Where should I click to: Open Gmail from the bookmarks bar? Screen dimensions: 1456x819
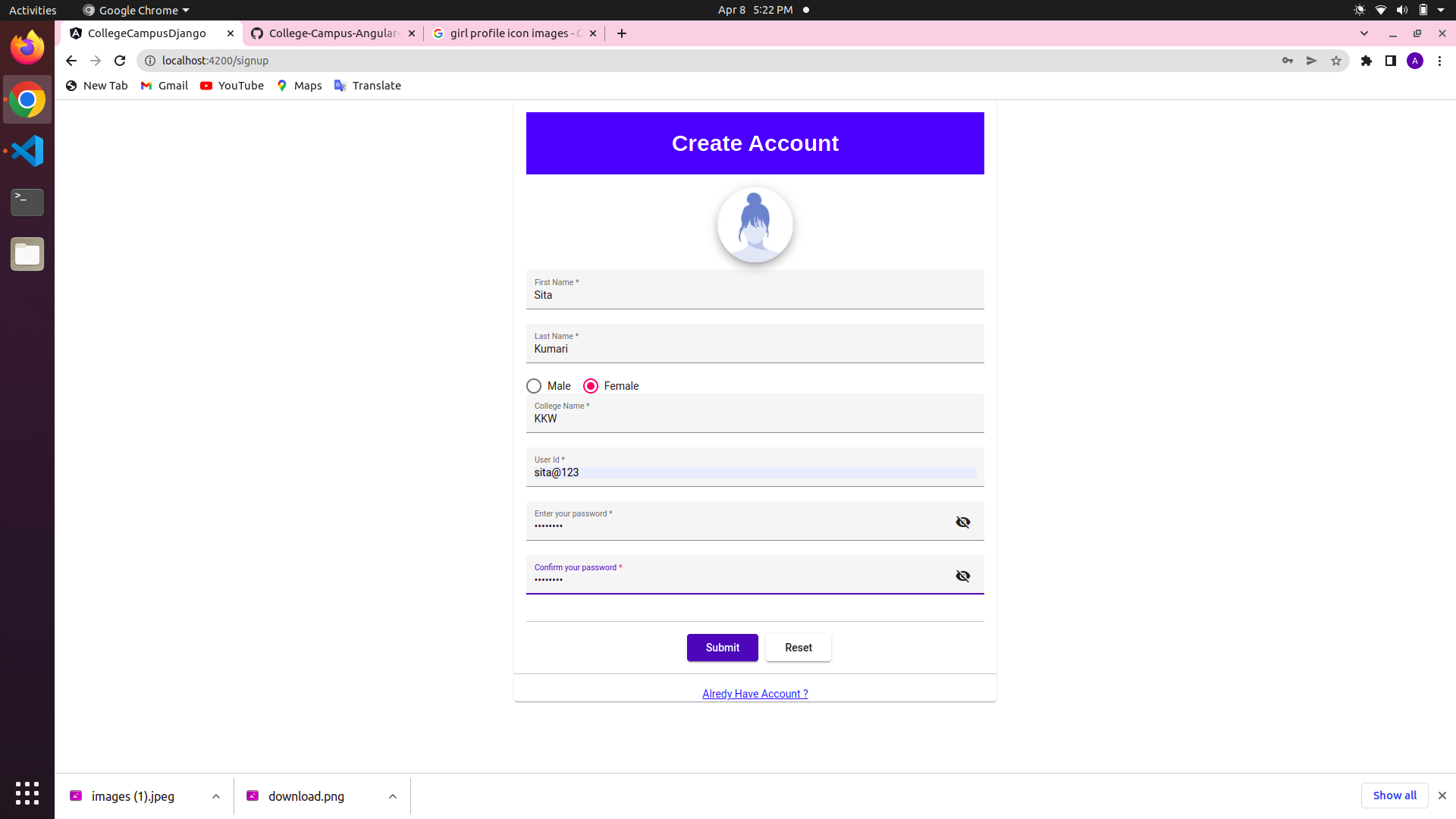click(164, 85)
